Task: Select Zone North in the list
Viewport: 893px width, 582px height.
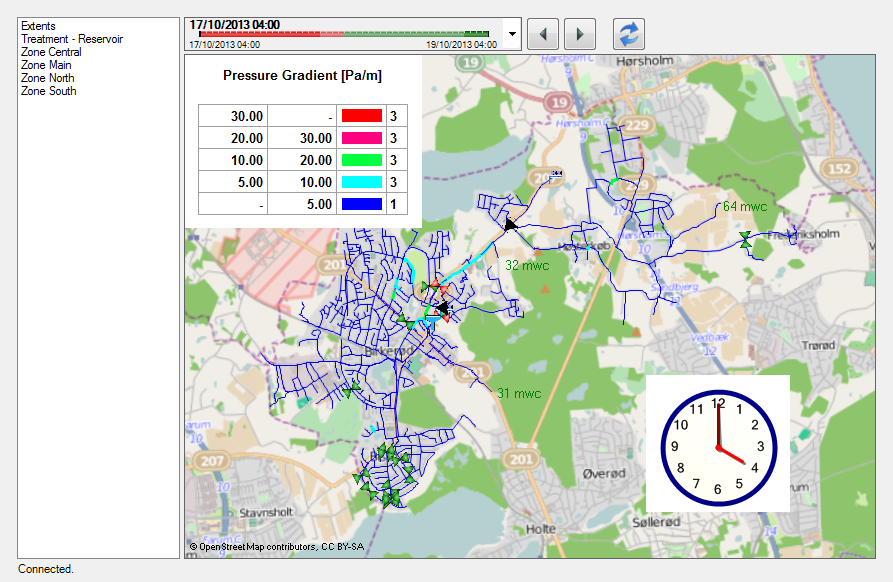Action: point(47,78)
